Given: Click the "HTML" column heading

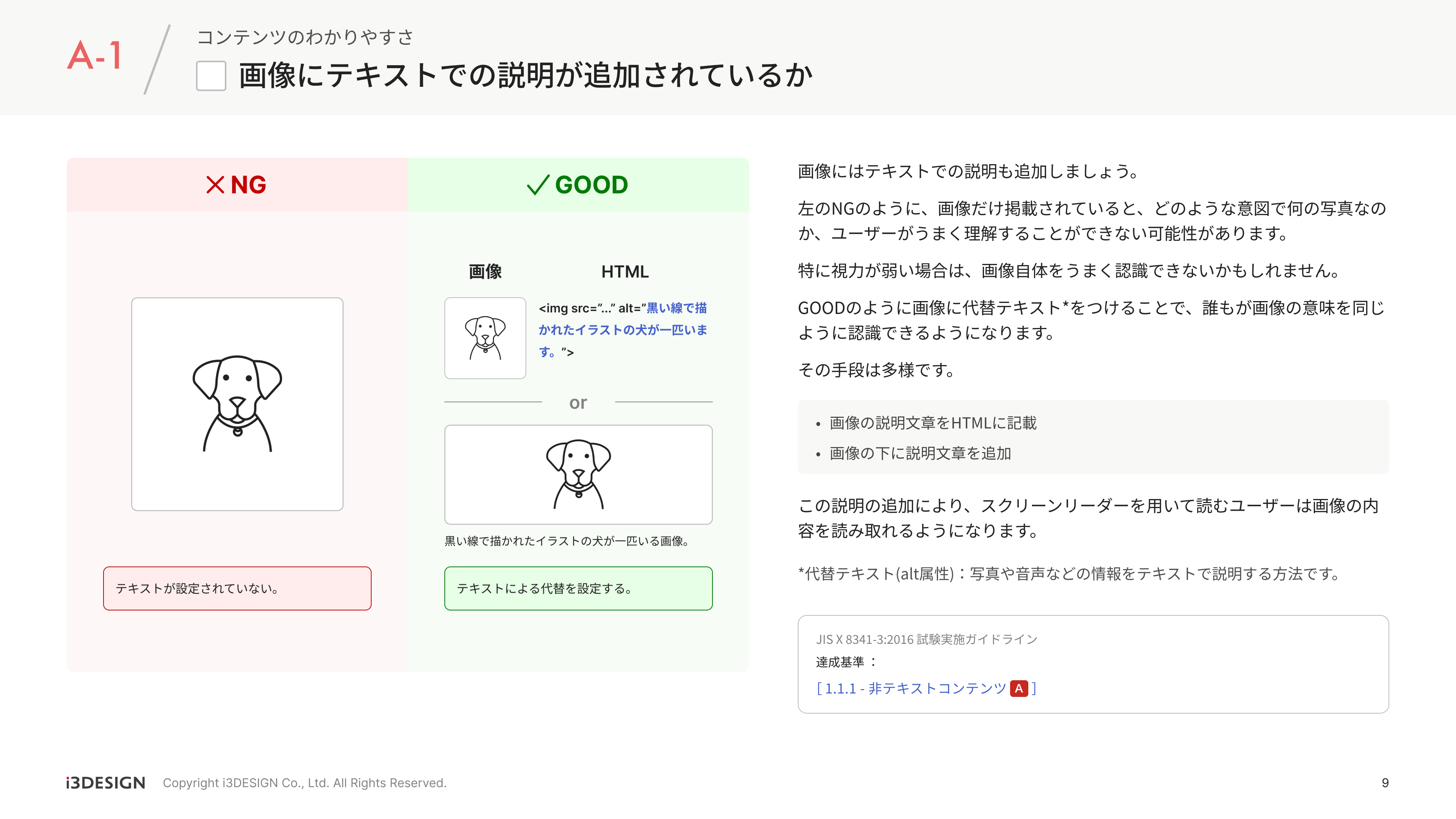Looking at the screenshot, I should 624,272.
